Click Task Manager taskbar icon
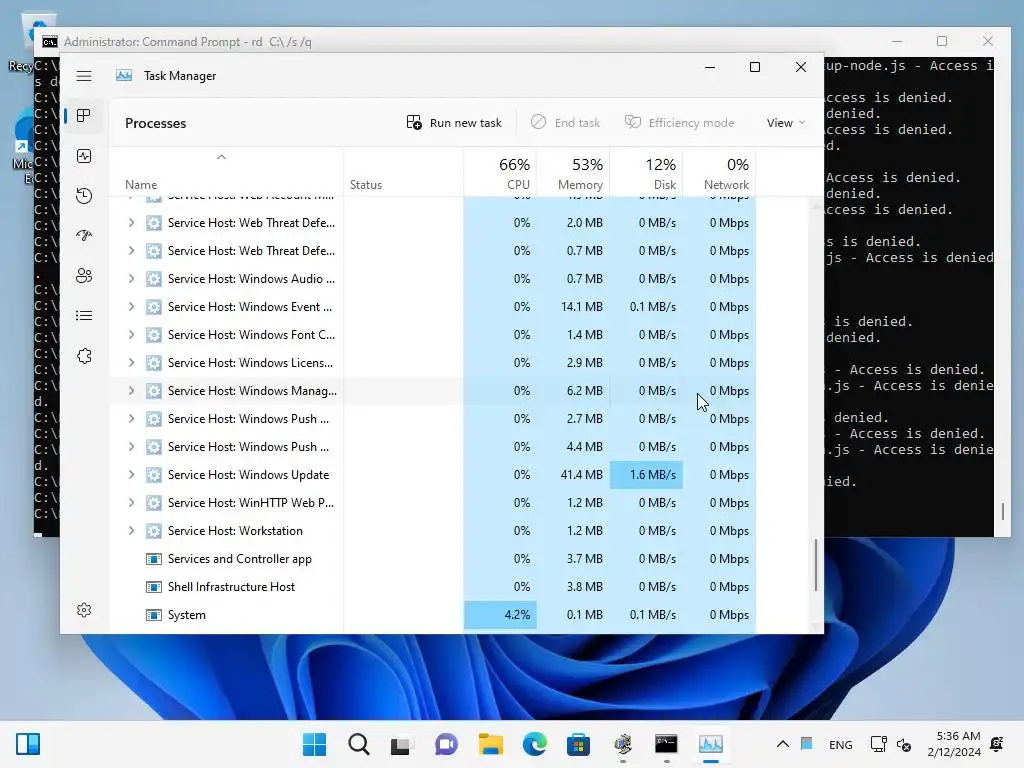 711,744
